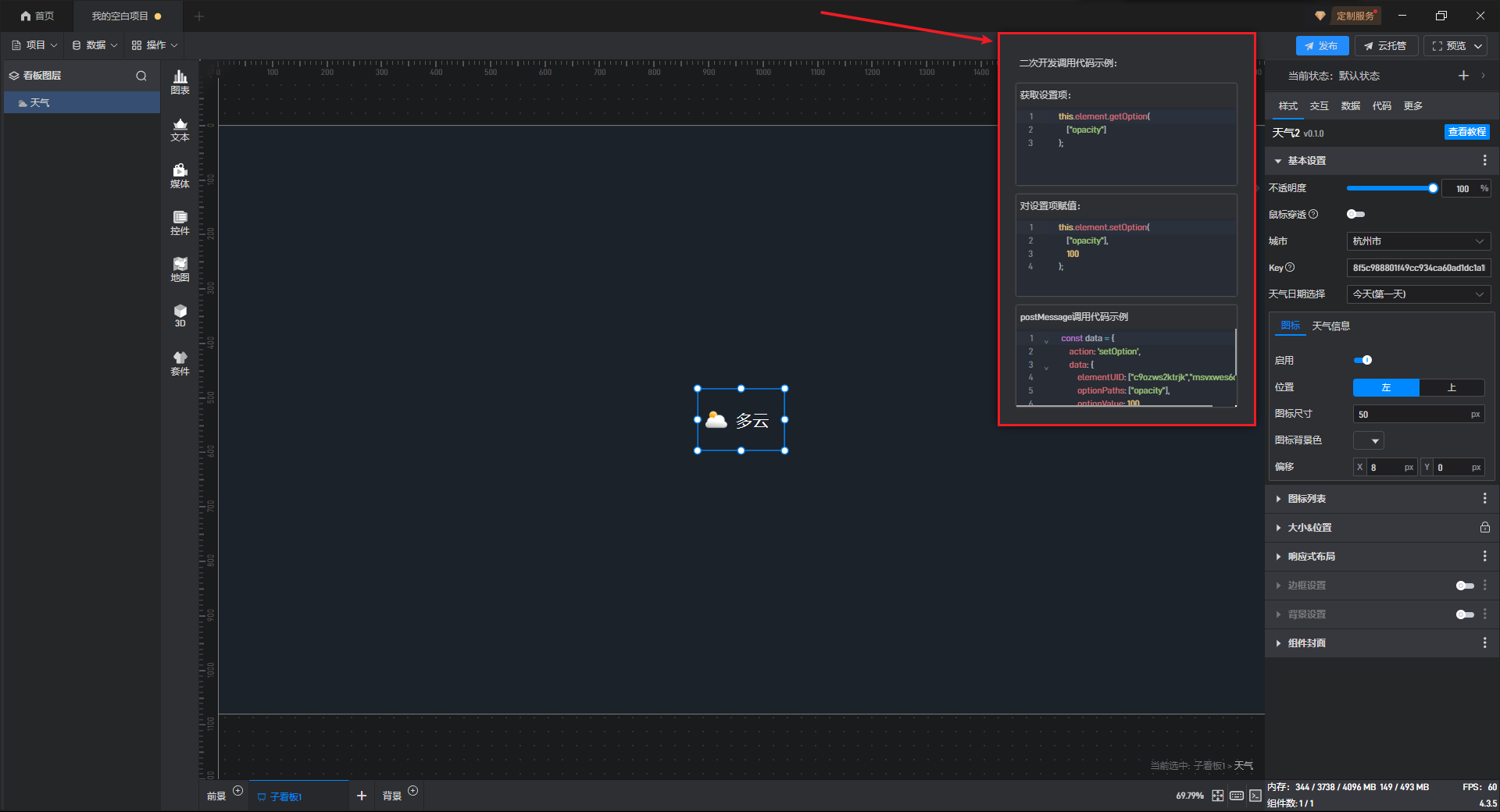Click the 查看教程 button
Image resolution: width=1500 pixels, height=812 pixels.
tap(1466, 133)
